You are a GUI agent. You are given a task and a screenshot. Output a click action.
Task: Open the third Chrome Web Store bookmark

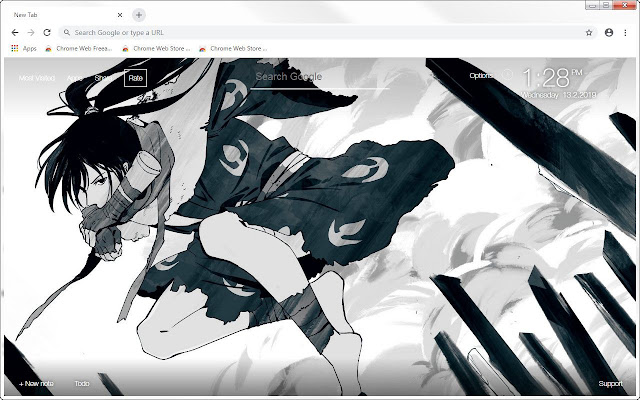(233, 49)
